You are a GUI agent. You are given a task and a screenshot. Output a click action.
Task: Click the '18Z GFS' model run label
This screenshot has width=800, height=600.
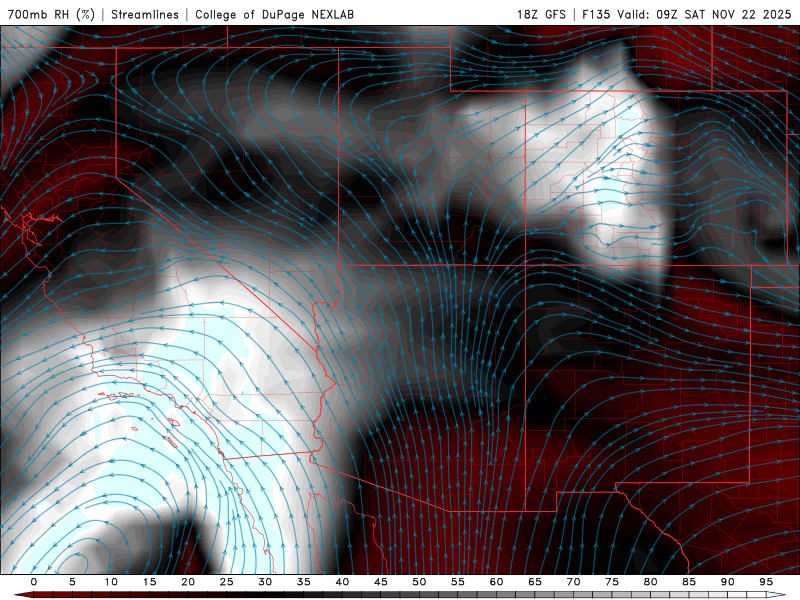tap(541, 14)
